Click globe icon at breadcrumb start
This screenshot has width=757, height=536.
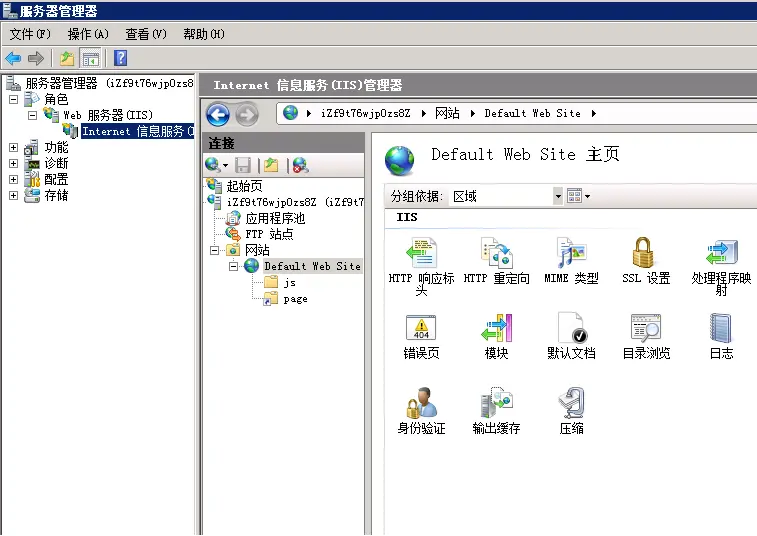291,113
